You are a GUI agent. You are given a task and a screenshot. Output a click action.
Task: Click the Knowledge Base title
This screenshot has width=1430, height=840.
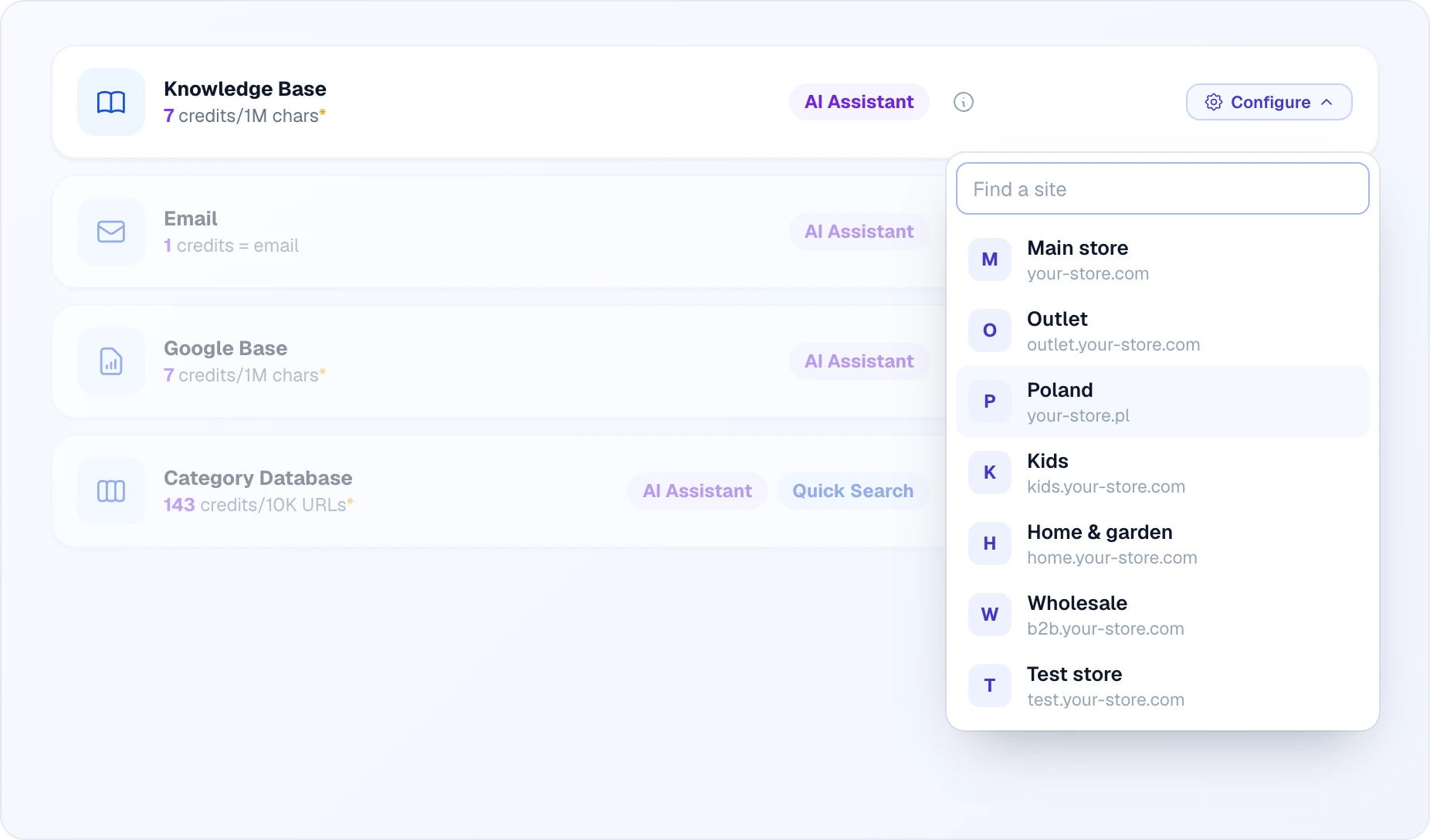click(245, 89)
